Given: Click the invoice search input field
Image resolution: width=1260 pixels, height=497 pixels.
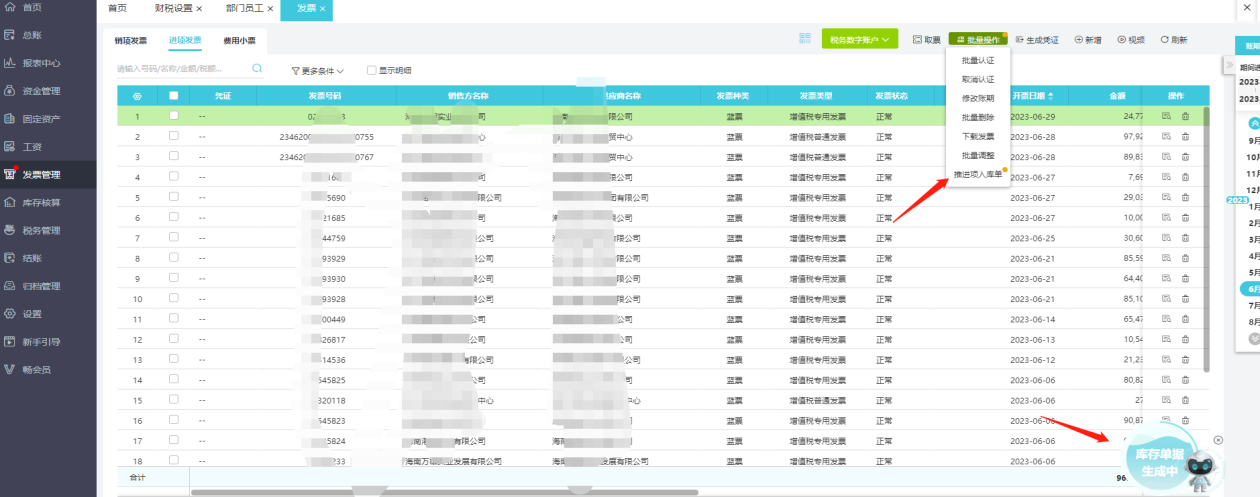Looking at the screenshot, I should (x=180, y=69).
